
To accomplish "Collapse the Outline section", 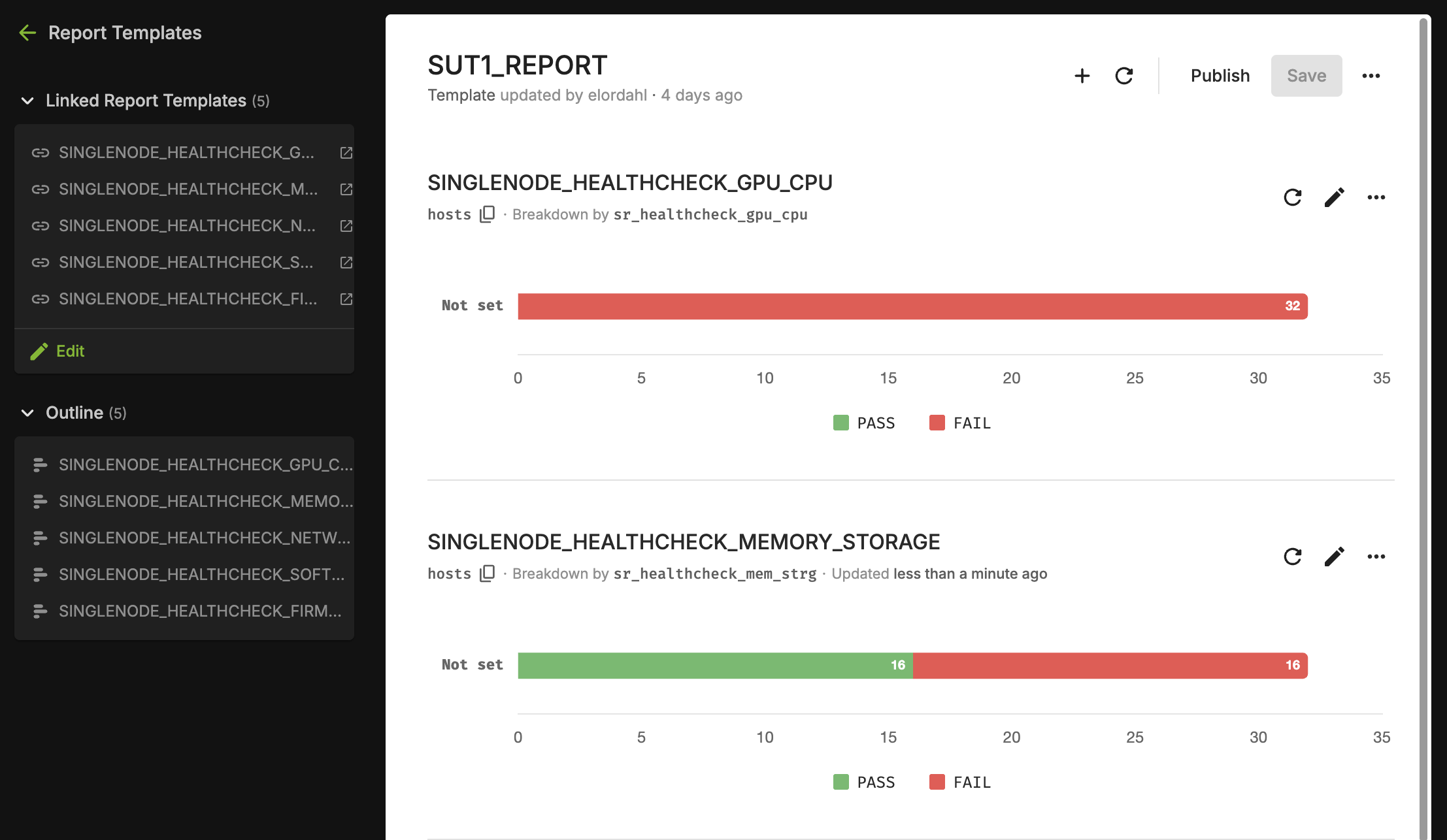I will point(27,413).
